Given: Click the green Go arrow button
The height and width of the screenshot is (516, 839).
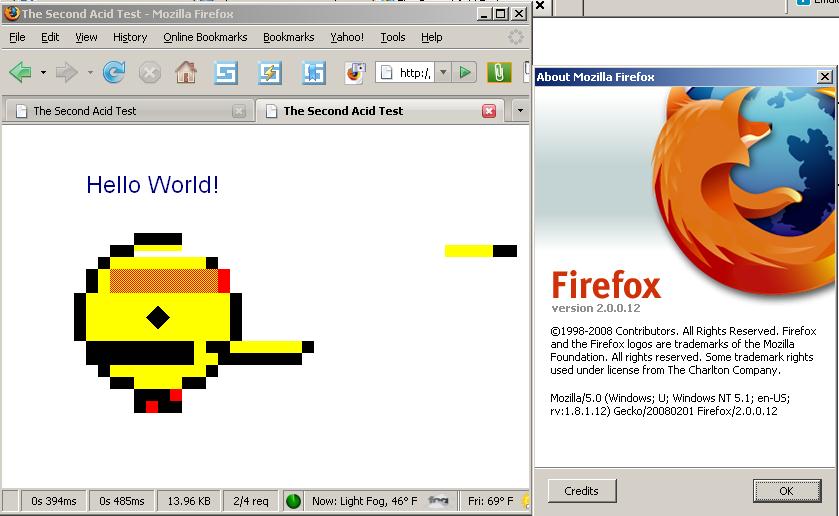Looking at the screenshot, I should coord(464,72).
